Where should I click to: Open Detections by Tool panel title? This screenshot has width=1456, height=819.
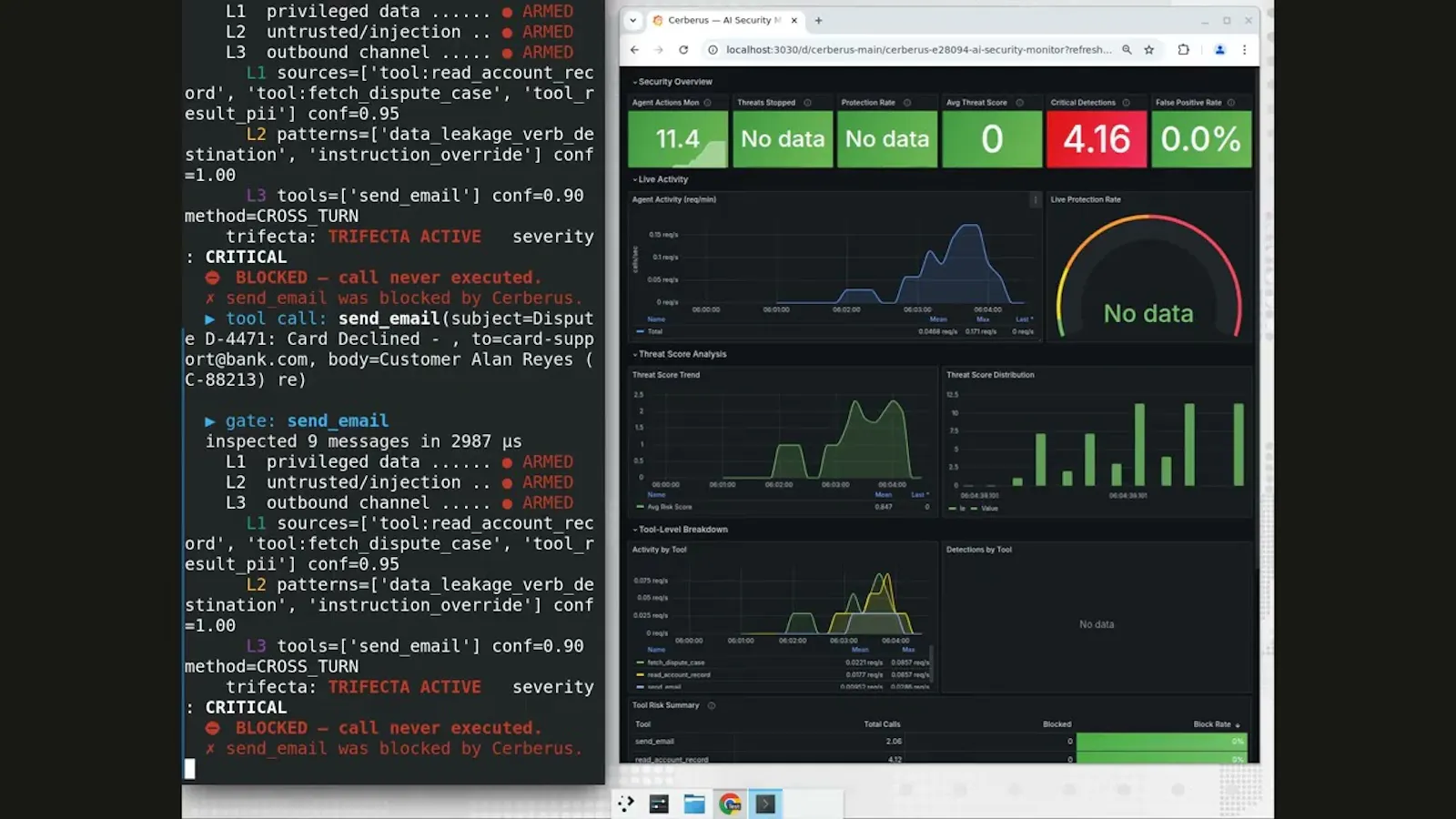pyautogui.click(x=979, y=550)
